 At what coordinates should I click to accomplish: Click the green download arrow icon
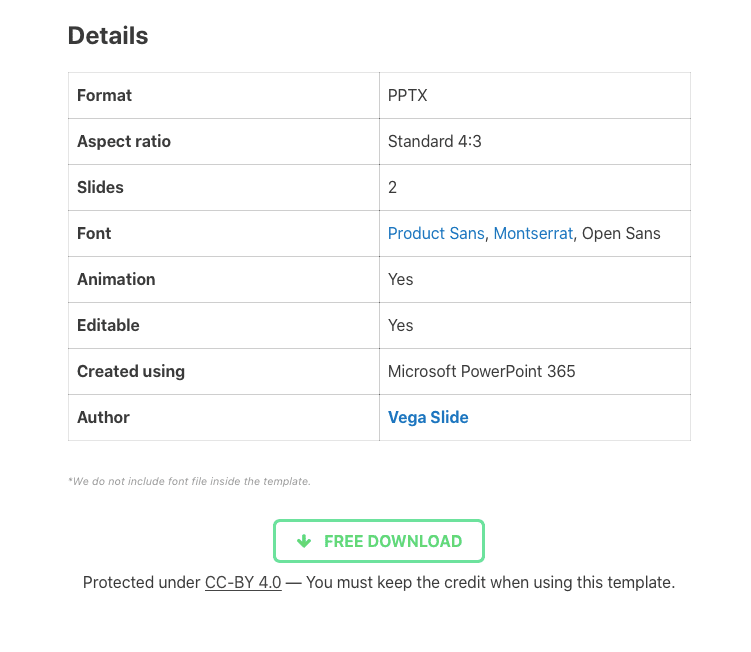coord(304,541)
